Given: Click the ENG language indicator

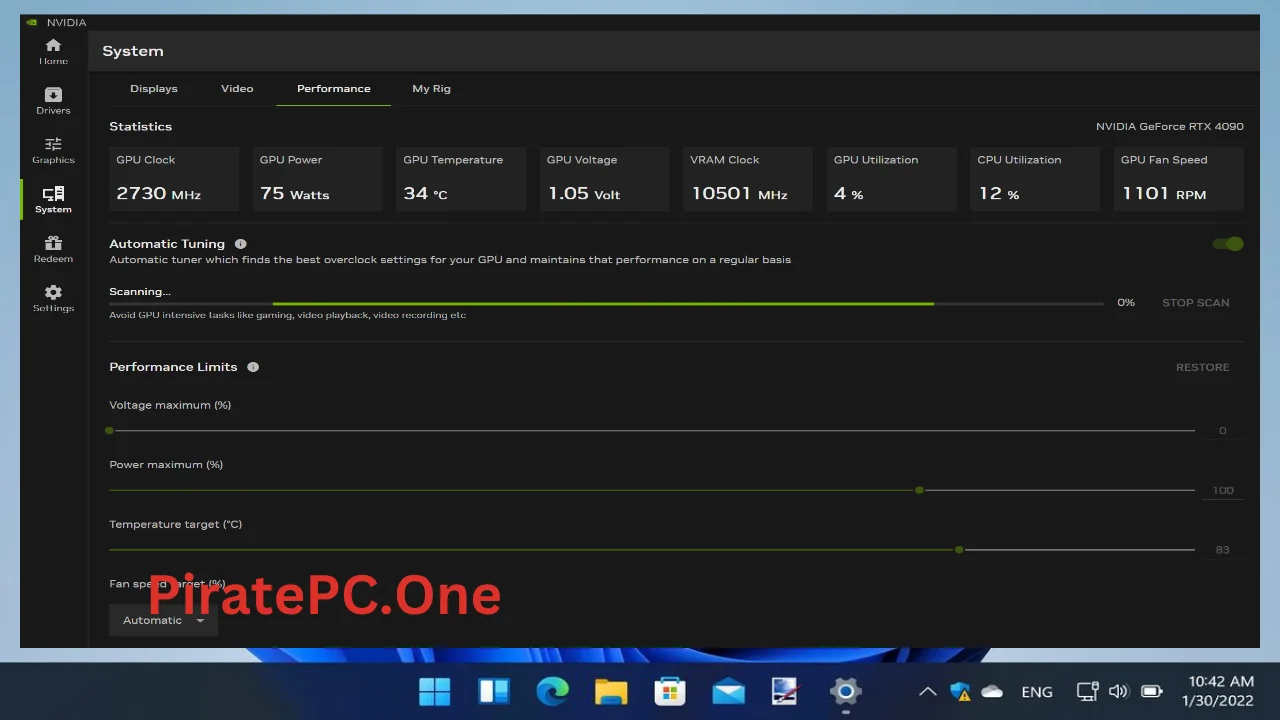Looking at the screenshot, I should 1037,692.
